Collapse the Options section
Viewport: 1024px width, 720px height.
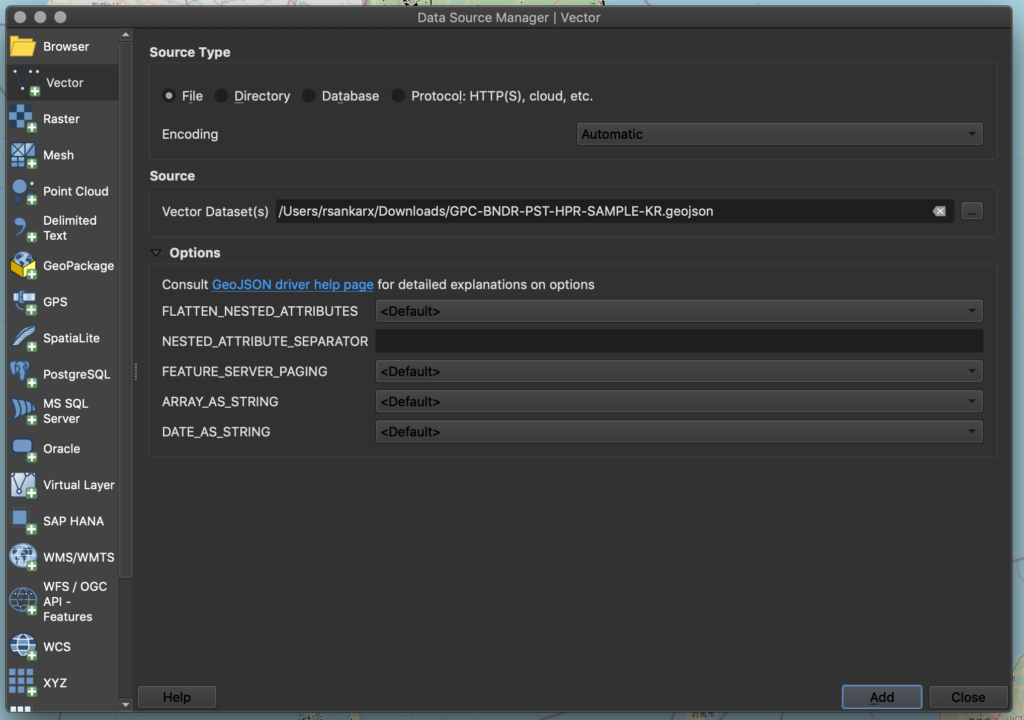coord(155,252)
